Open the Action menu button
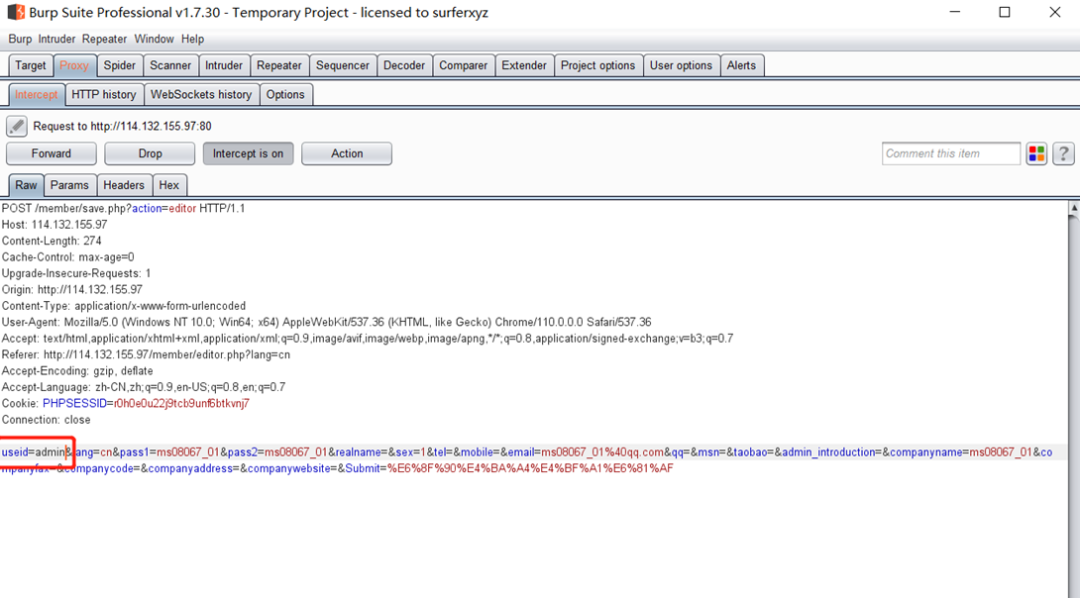 point(346,154)
